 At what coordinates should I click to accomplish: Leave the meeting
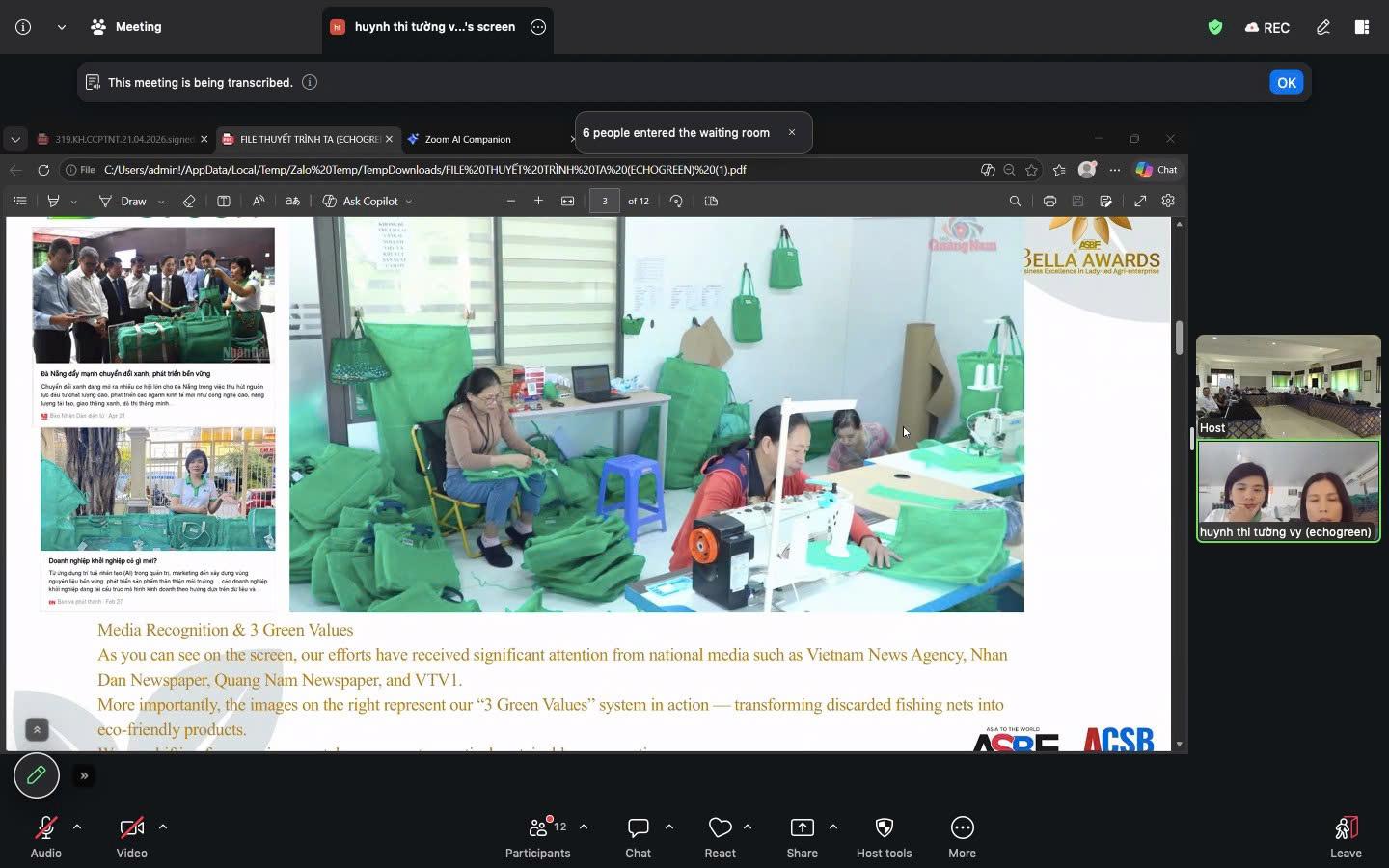point(1346,836)
